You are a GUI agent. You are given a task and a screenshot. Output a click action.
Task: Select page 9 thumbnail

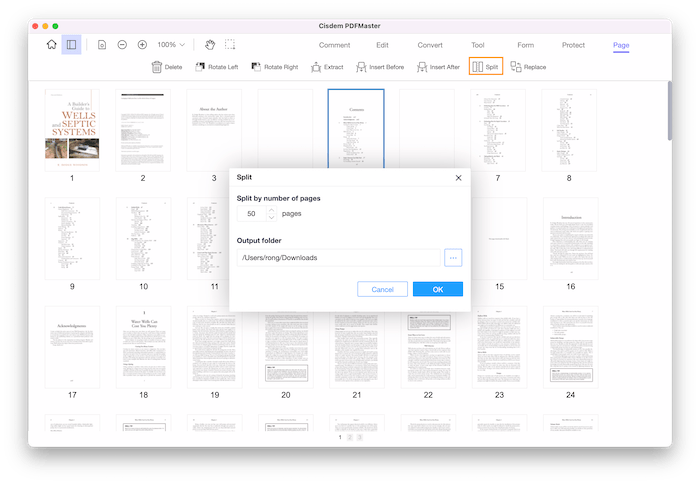coord(72,238)
